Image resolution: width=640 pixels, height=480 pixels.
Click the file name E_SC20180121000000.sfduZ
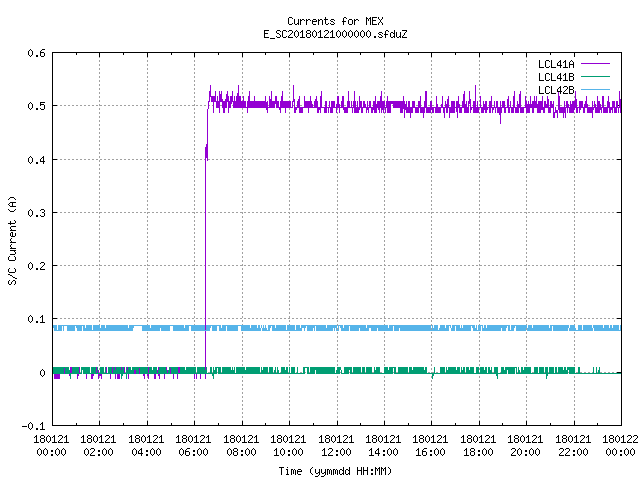(335, 34)
